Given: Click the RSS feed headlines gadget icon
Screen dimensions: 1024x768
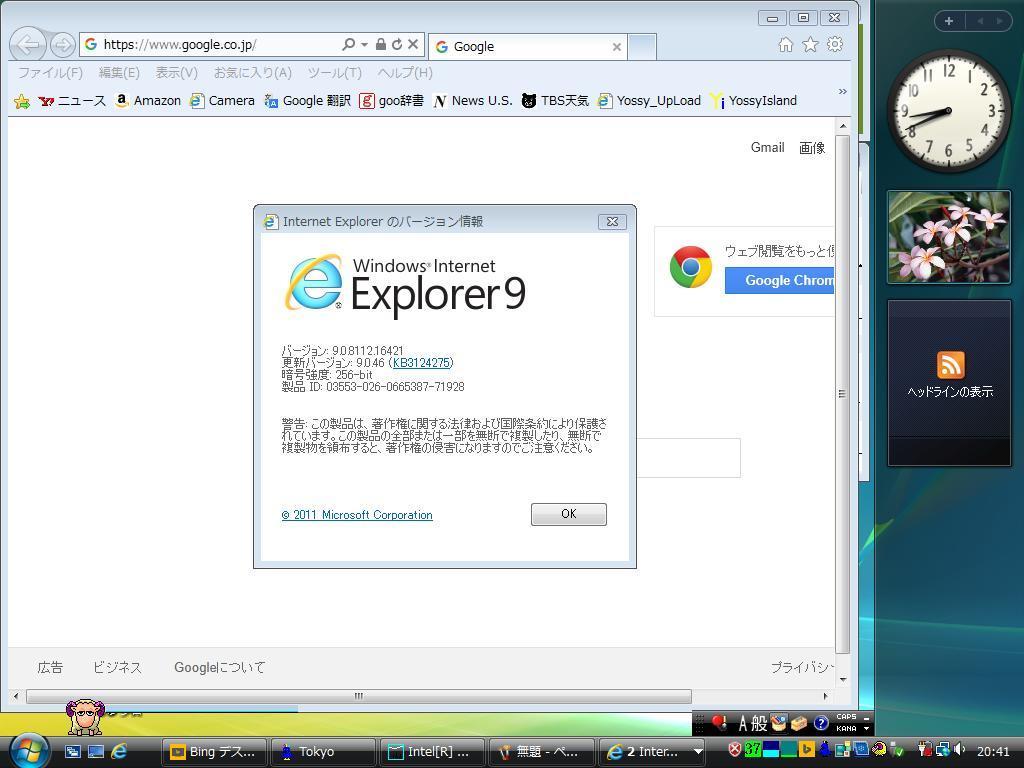Looking at the screenshot, I should (x=950, y=364).
